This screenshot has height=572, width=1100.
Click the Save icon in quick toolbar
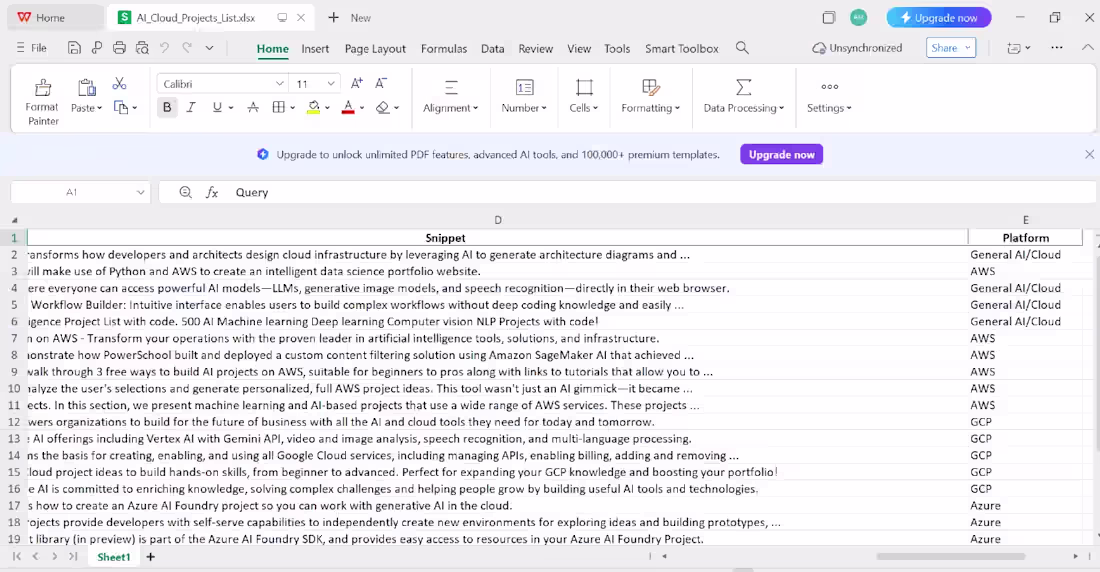click(x=74, y=48)
